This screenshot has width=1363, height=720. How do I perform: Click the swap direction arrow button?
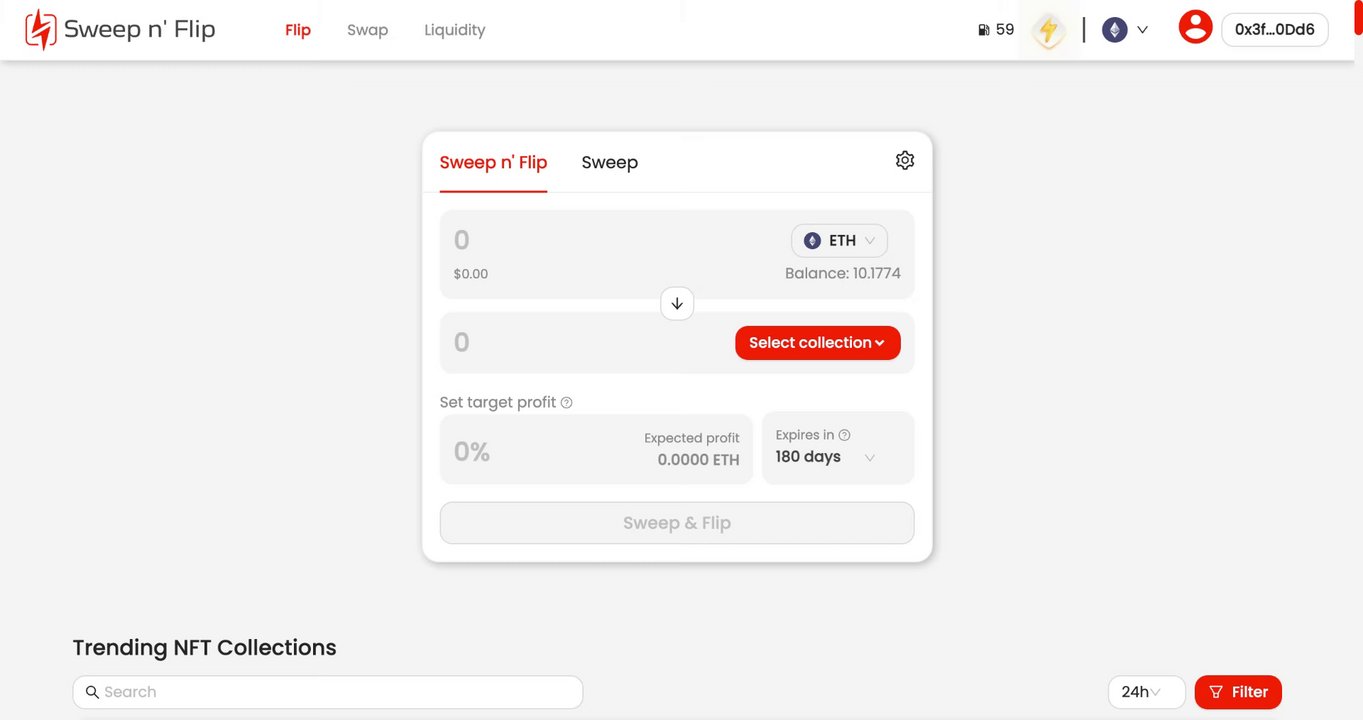click(x=677, y=304)
